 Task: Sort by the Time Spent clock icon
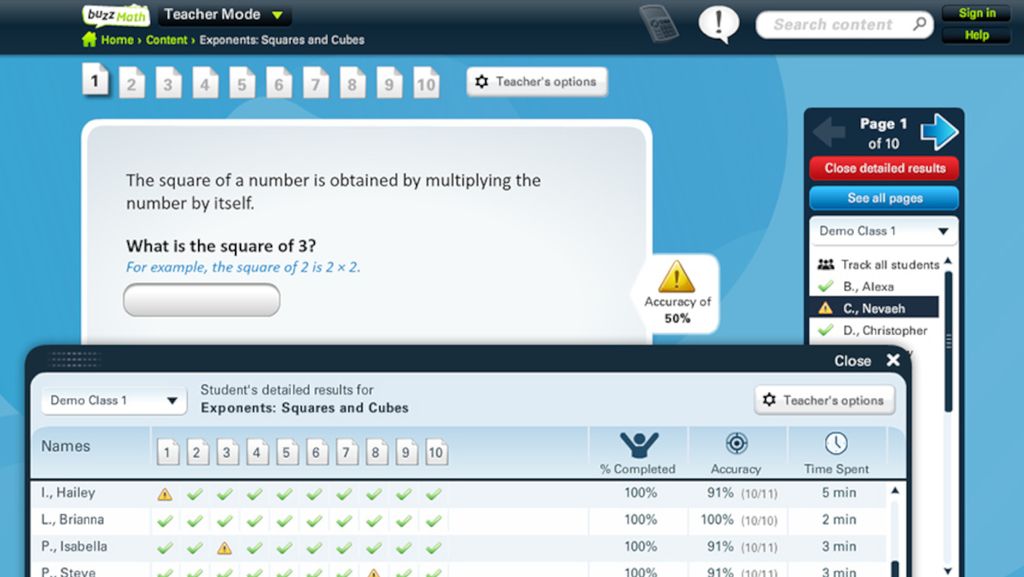[x=836, y=443]
